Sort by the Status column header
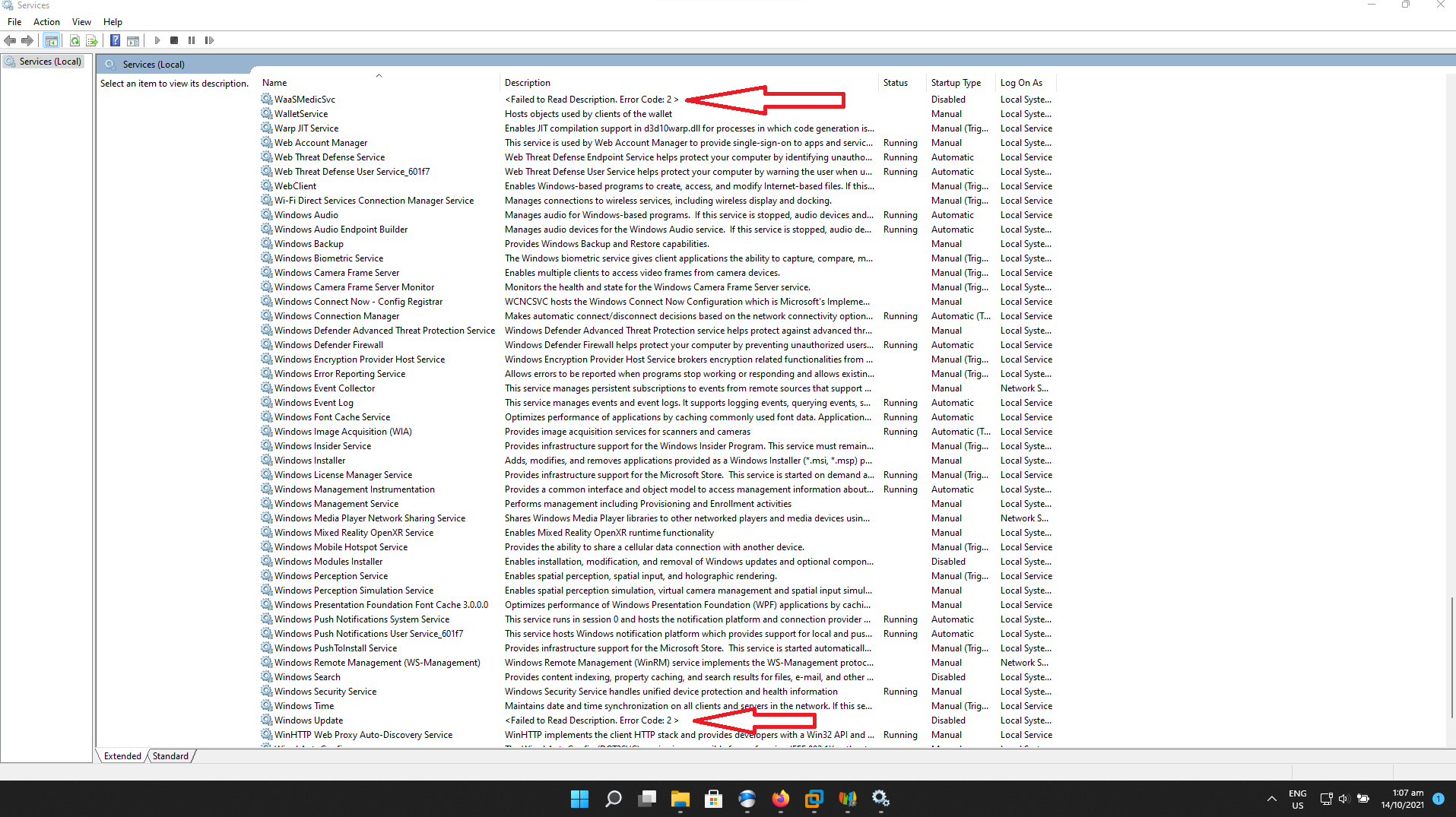This screenshot has height=817, width=1456. pos(896,83)
